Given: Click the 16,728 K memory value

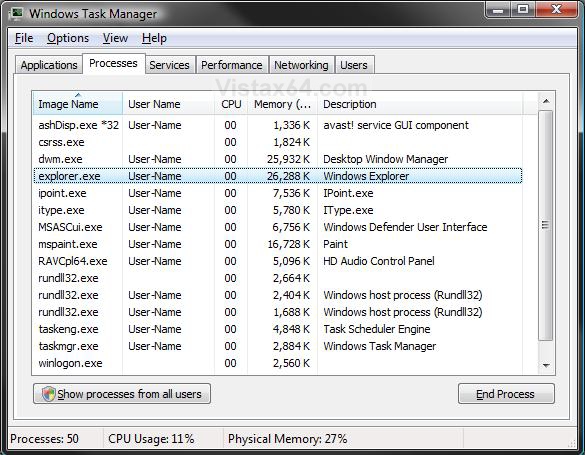Looking at the screenshot, I should (x=289, y=244).
